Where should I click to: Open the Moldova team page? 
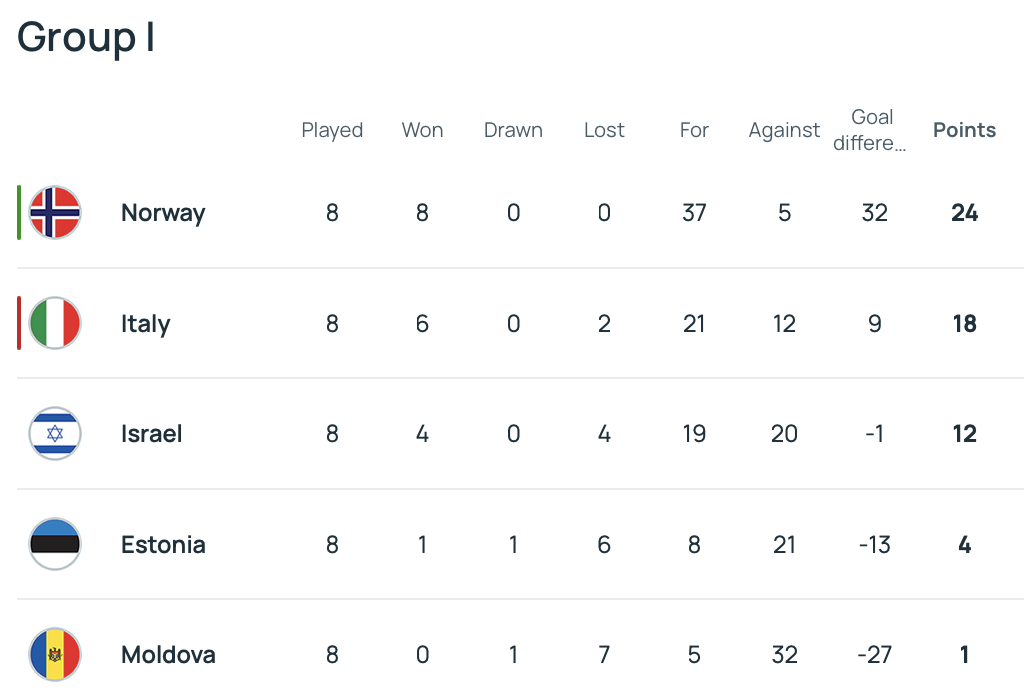[168, 655]
